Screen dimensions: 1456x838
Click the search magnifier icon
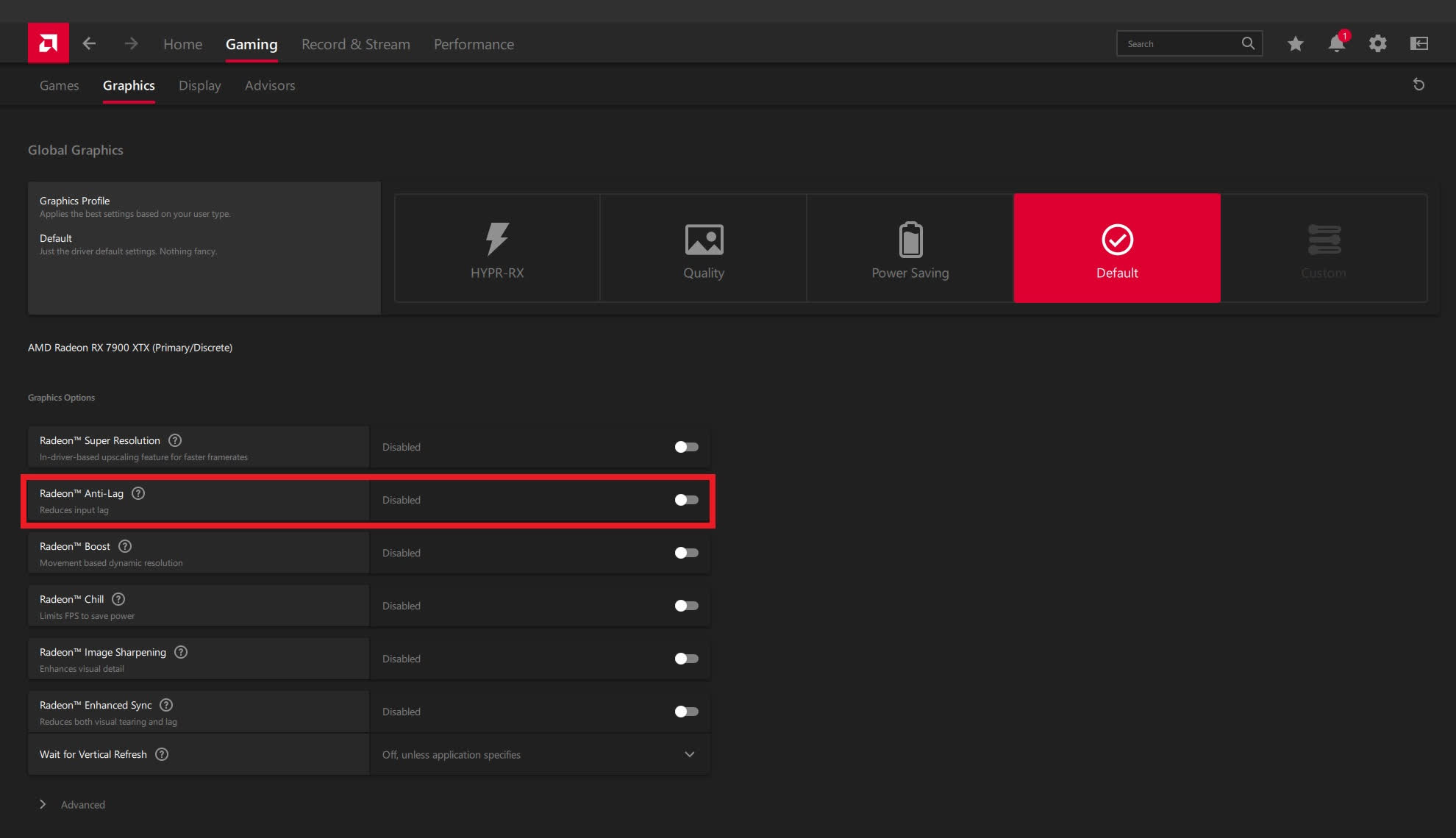click(1248, 43)
